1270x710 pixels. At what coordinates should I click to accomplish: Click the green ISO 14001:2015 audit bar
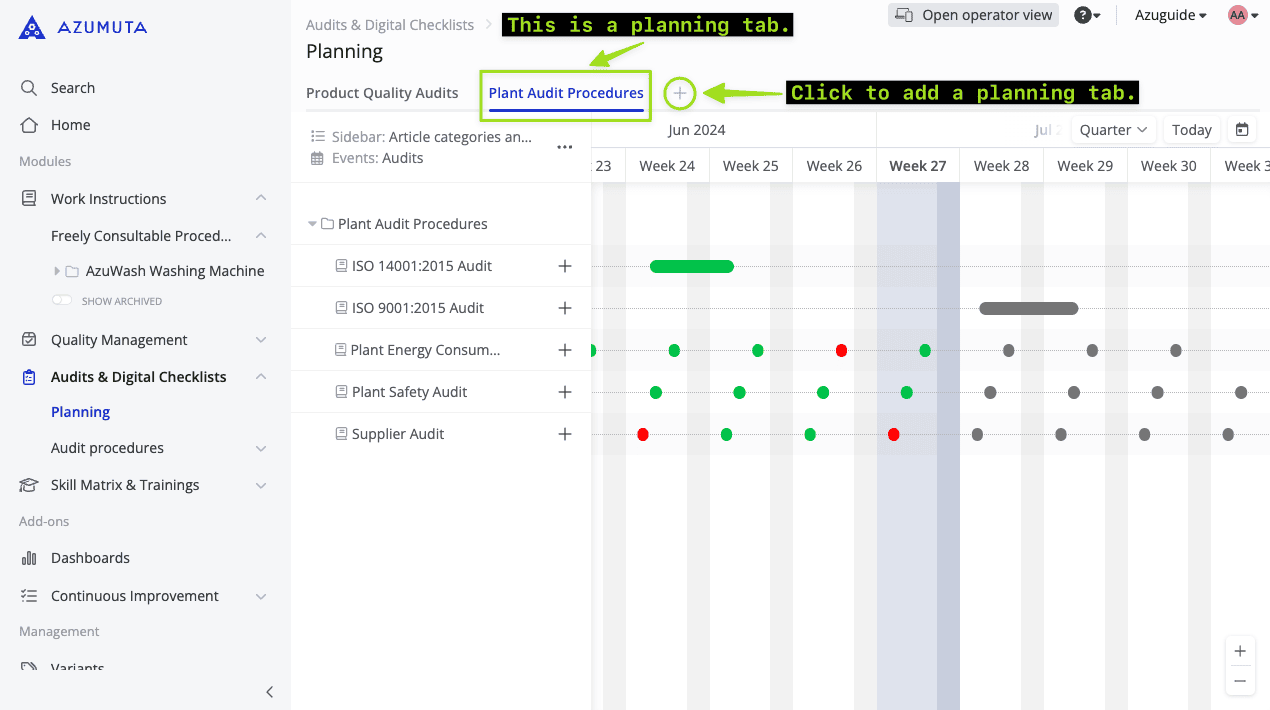coord(691,266)
